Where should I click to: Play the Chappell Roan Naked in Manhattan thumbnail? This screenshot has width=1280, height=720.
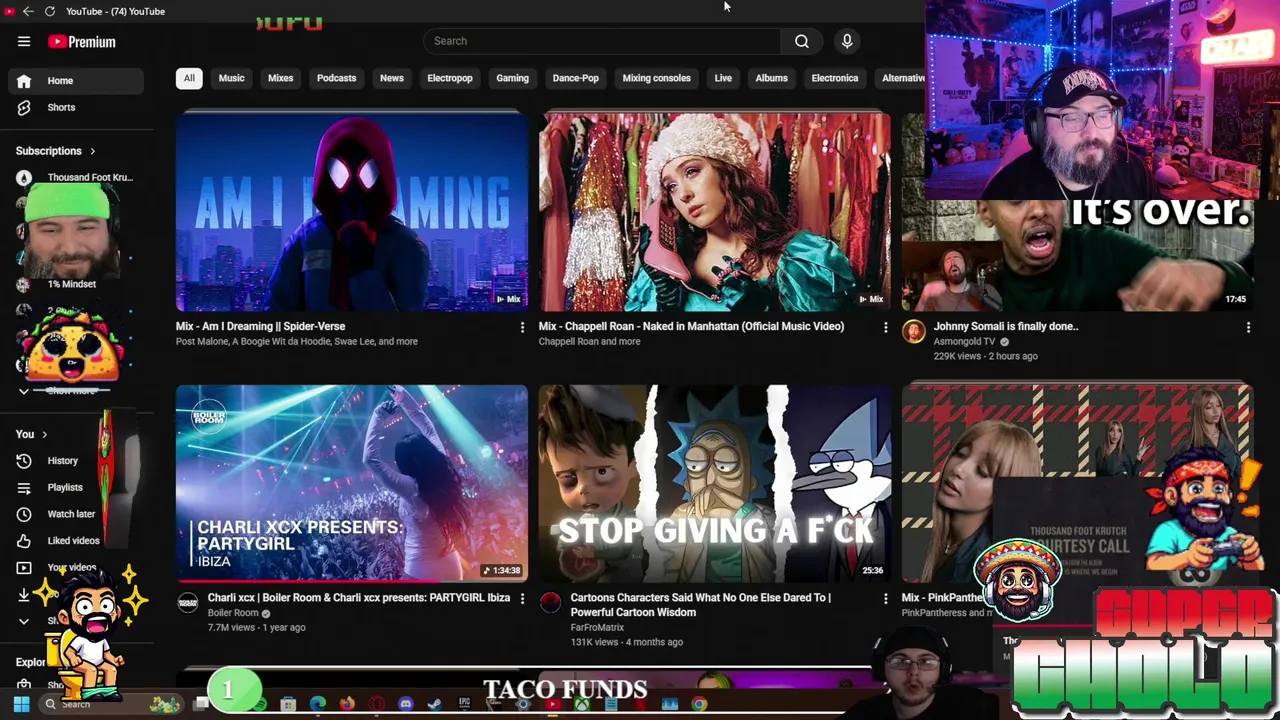click(715, 212)
